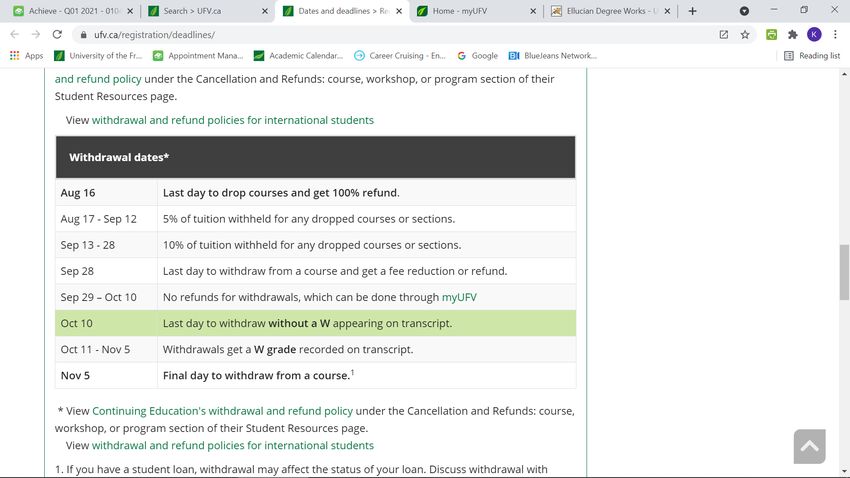Click '5% of tuition withheld' row text
Image resolution: width=850 pixels, height=478 pixels.
(309, 218)
